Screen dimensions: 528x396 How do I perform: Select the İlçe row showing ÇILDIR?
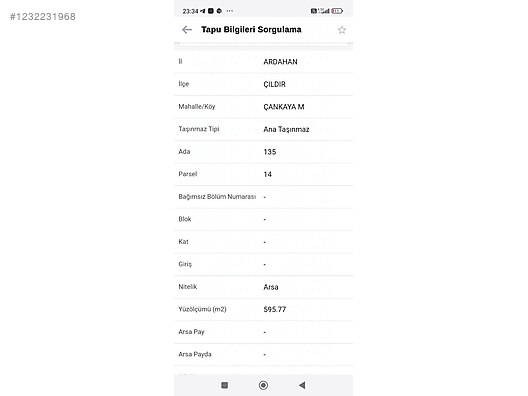263,84
